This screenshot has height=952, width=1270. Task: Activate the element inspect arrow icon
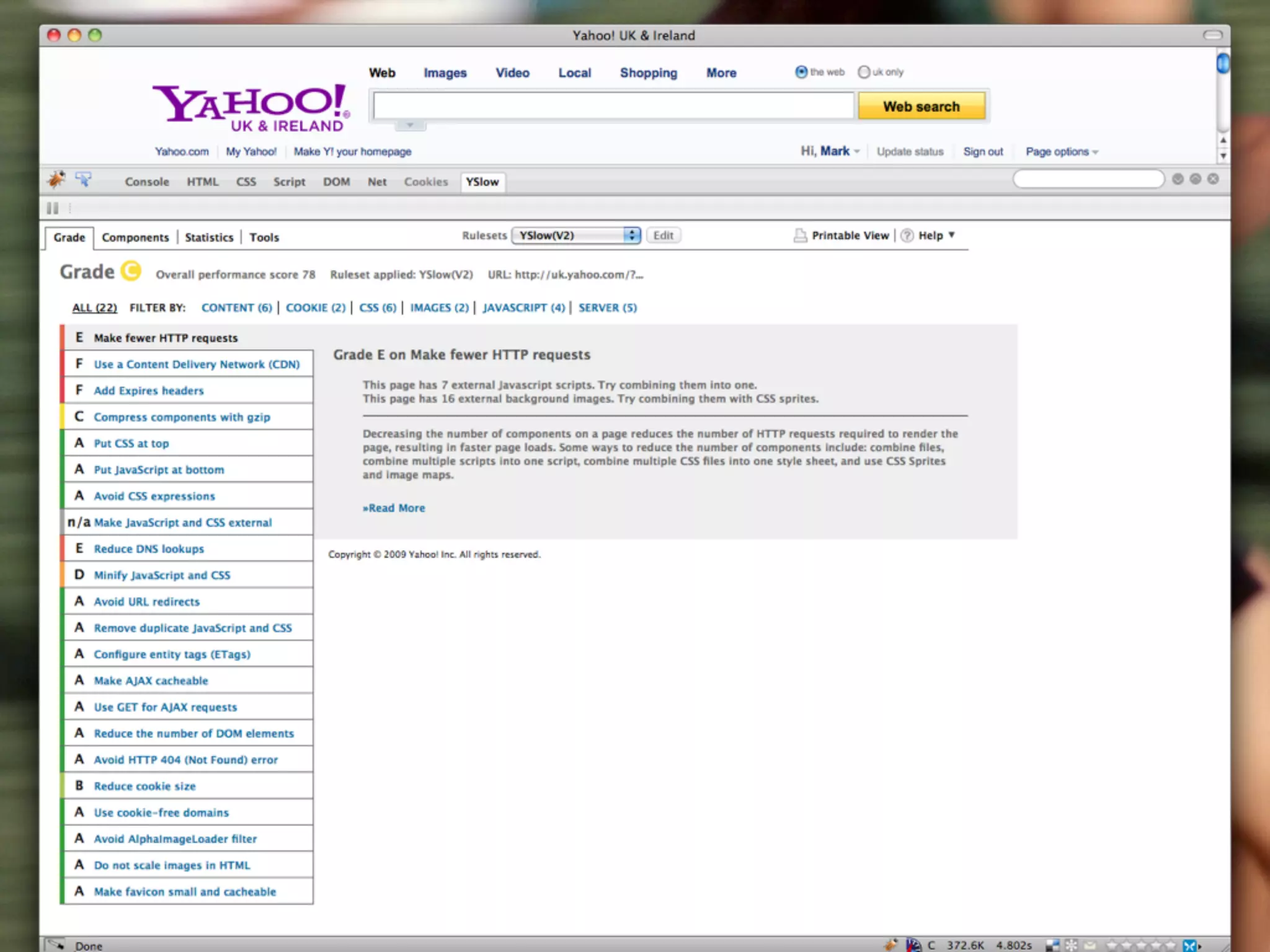click(83, 180)
